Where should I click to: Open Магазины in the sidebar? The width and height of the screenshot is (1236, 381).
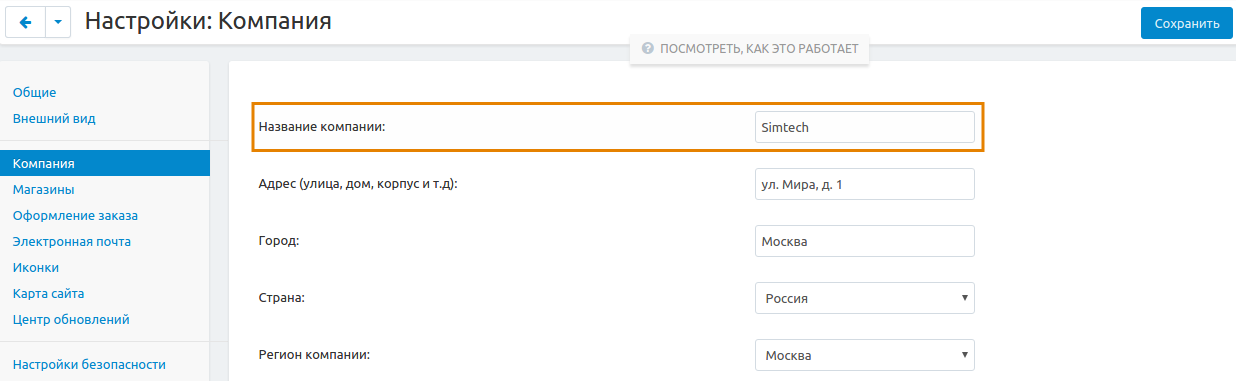43,189
